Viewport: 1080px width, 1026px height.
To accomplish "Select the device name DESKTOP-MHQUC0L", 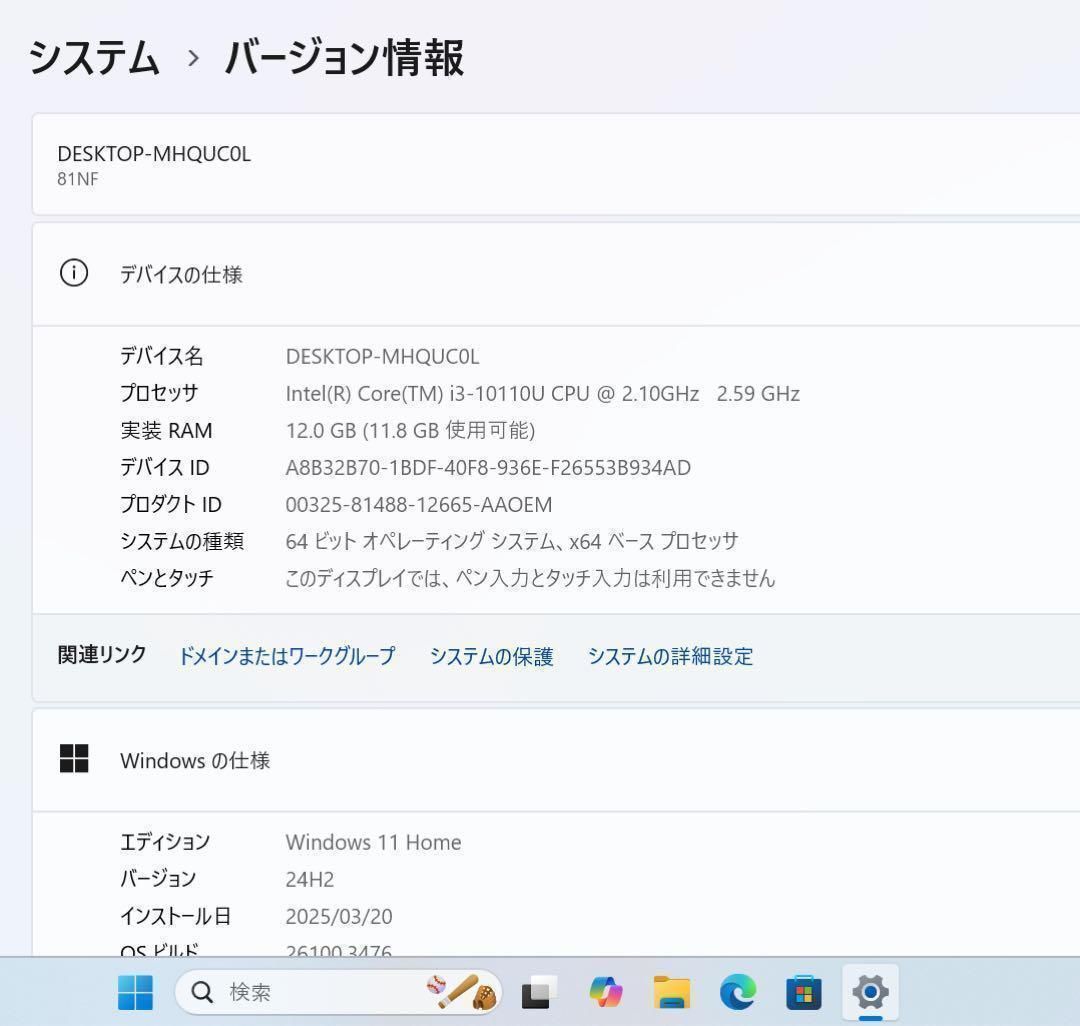I will tap(154, 154).
